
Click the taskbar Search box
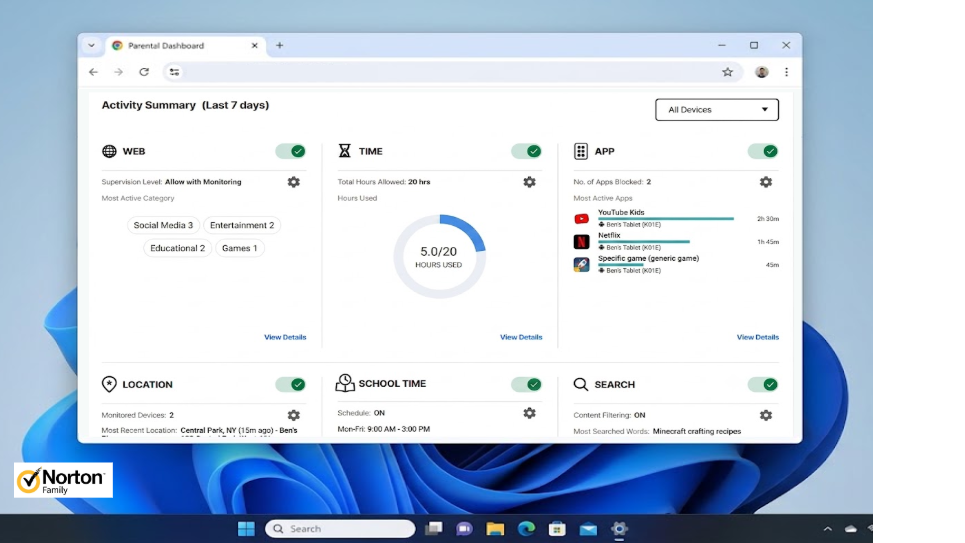[x=340, y=529]
